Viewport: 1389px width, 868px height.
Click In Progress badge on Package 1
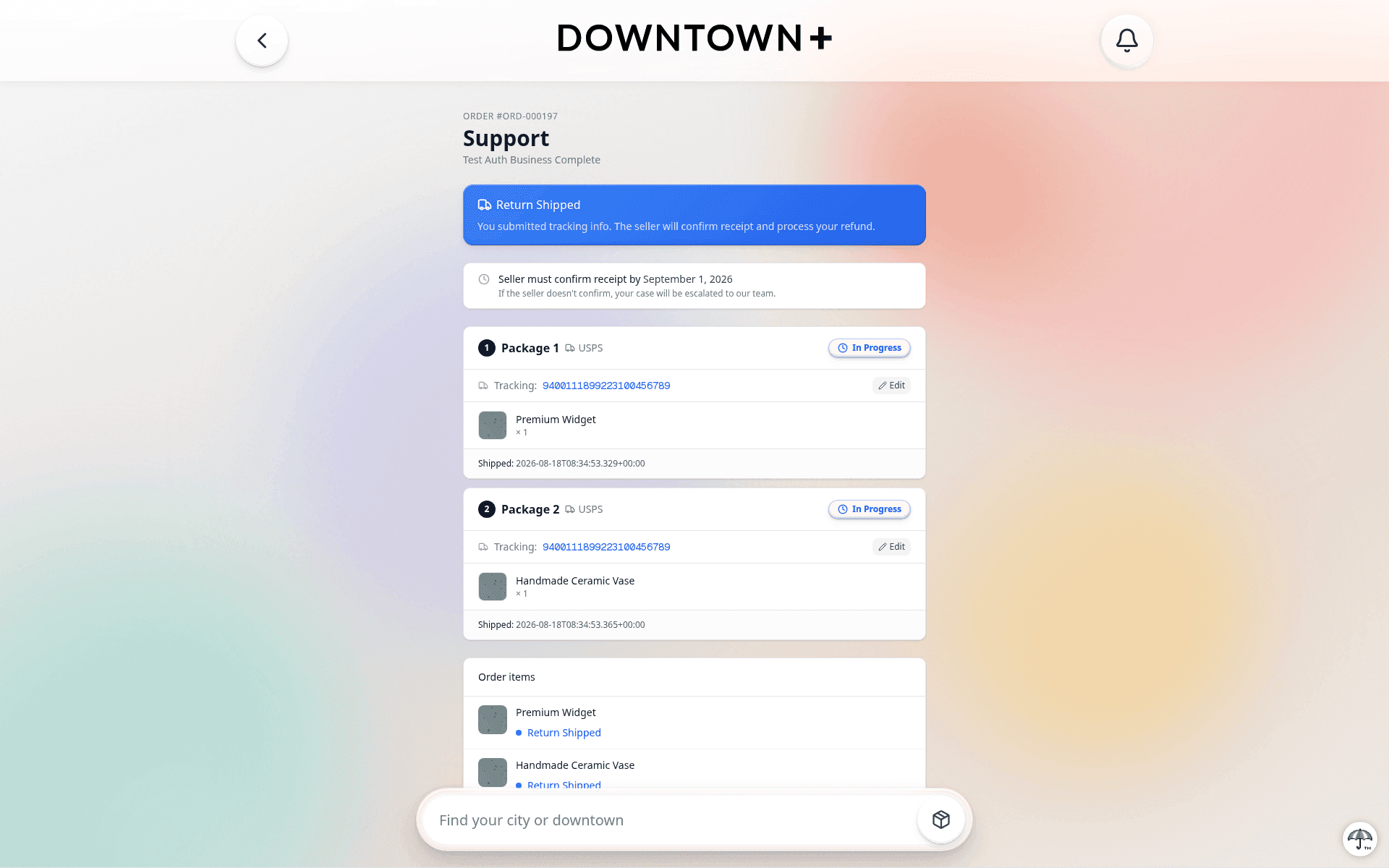coord(870,348)
